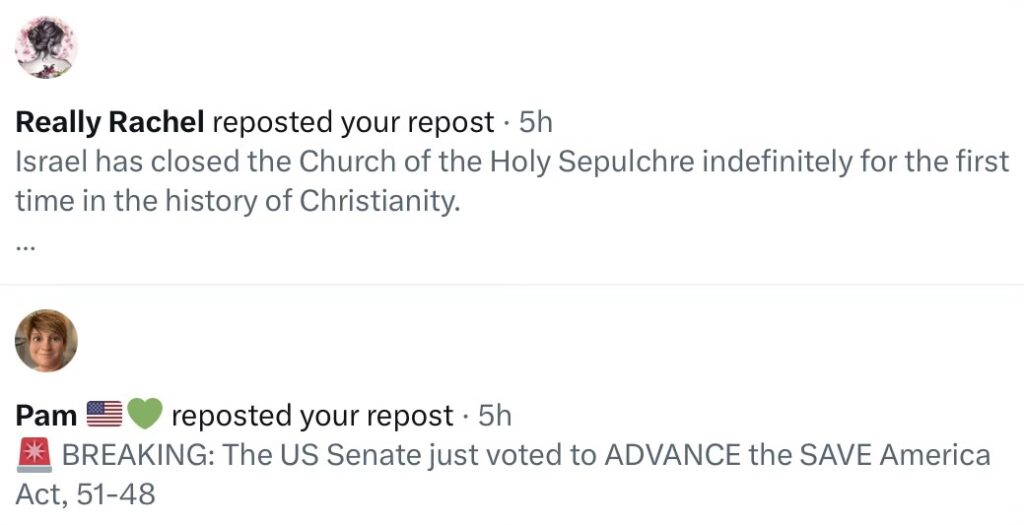Click "time in the history of Christianity" line
This screenshot has width=1024, height=525.
point(237,201)
